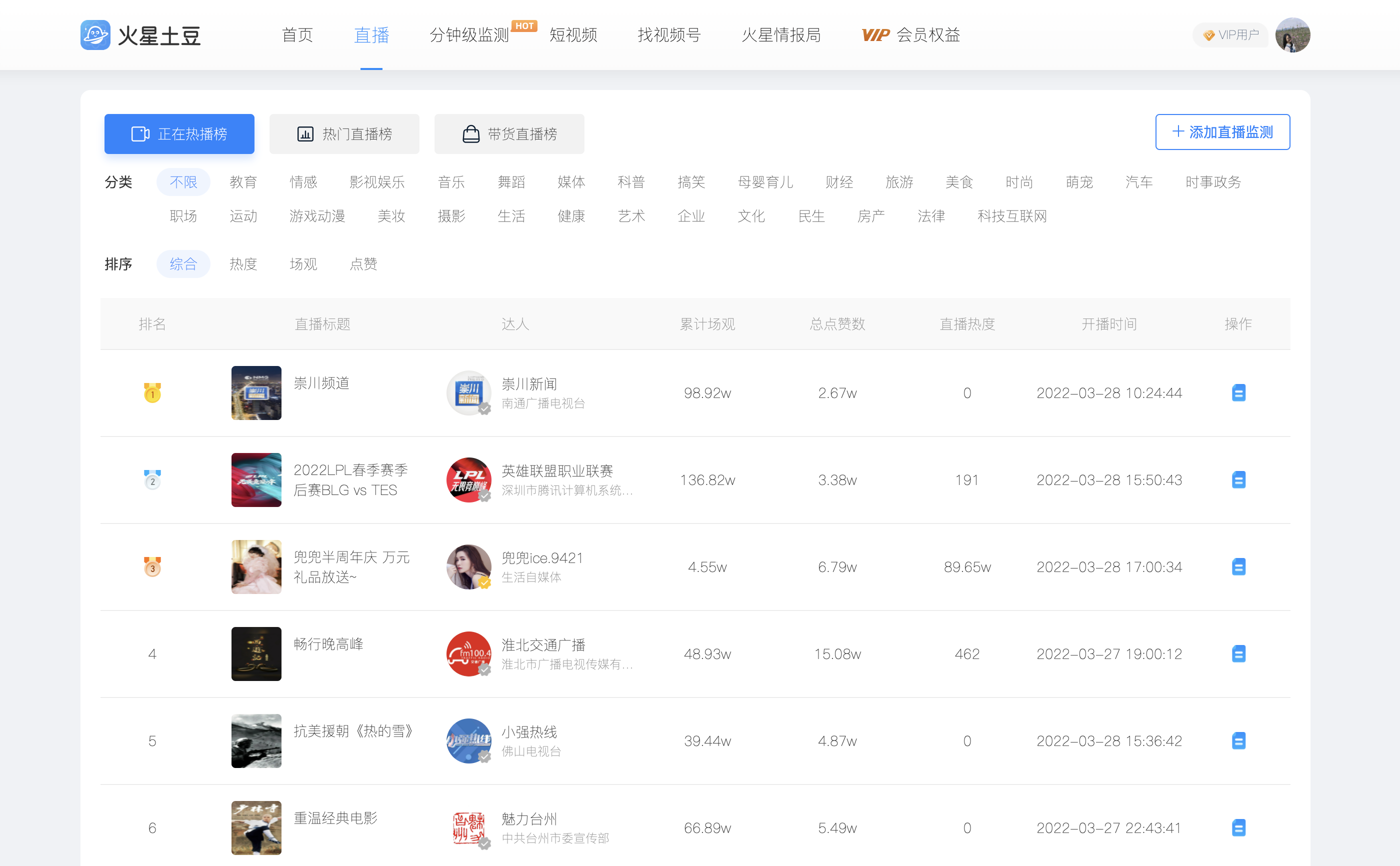This screenshot has width=1400, height=866.
Task: Sort list by 热度
Action: click(243, 264)
